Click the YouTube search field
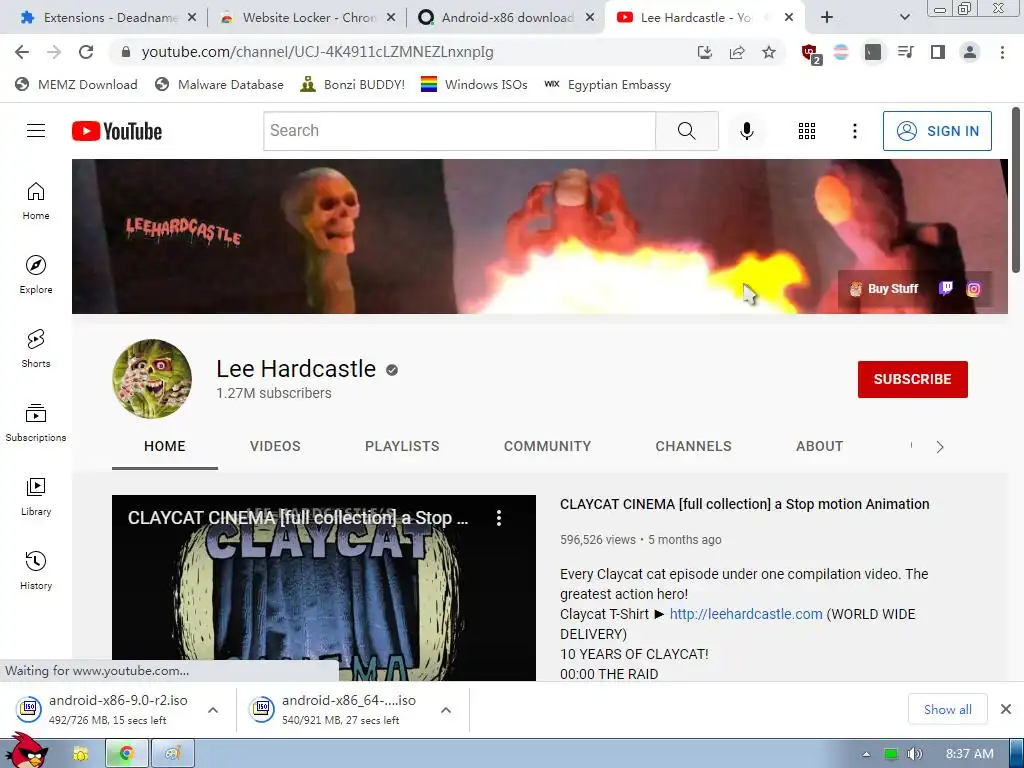 click(x=460, y=131)
